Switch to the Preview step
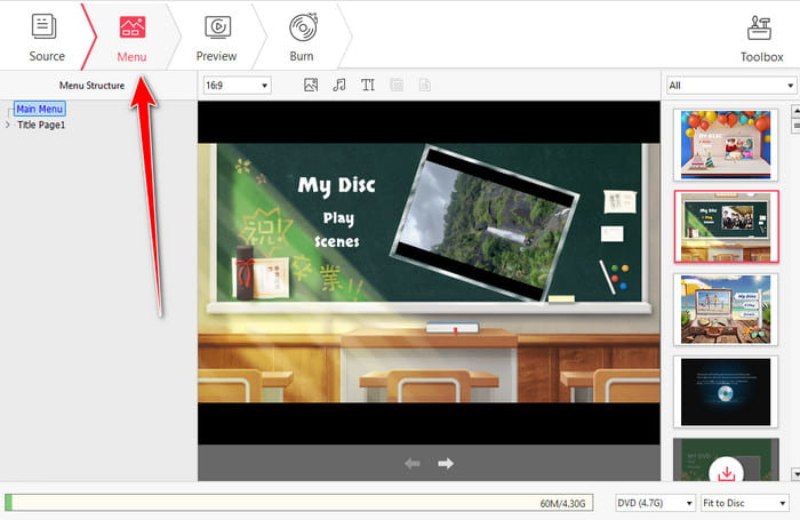Viewport: 800px width, 520px height. point(216,38)
